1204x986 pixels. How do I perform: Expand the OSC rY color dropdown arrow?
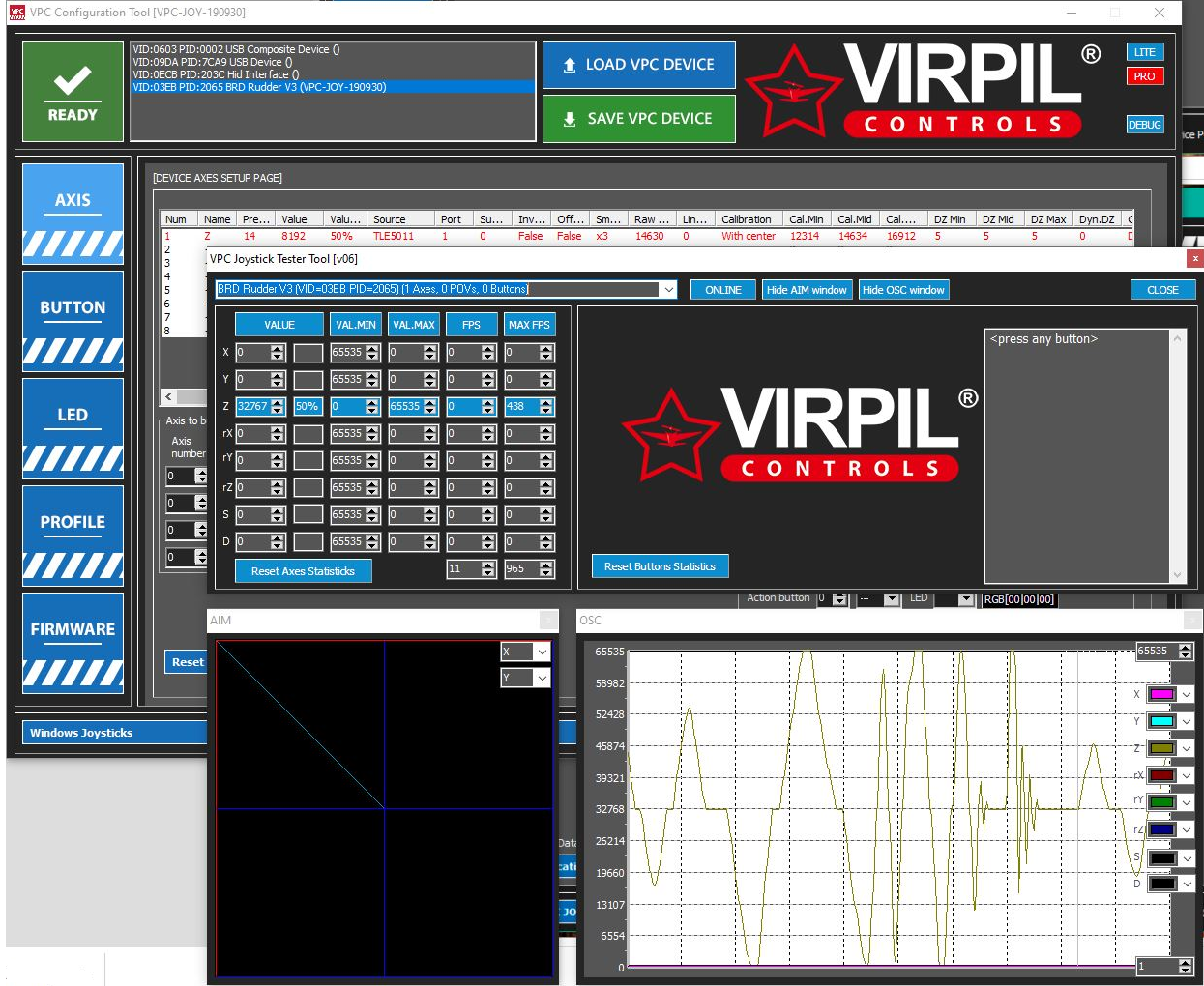coord(1187,802)
